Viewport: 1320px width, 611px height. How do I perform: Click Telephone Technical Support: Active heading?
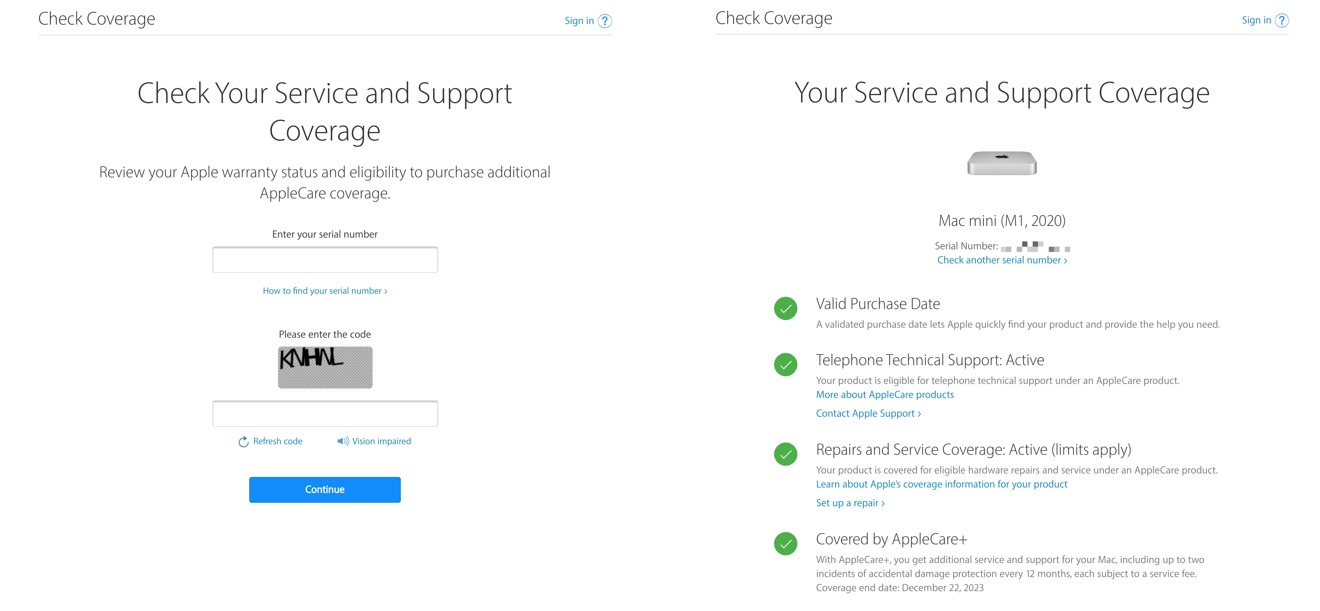pyautogui.click(x=930, y=360)
